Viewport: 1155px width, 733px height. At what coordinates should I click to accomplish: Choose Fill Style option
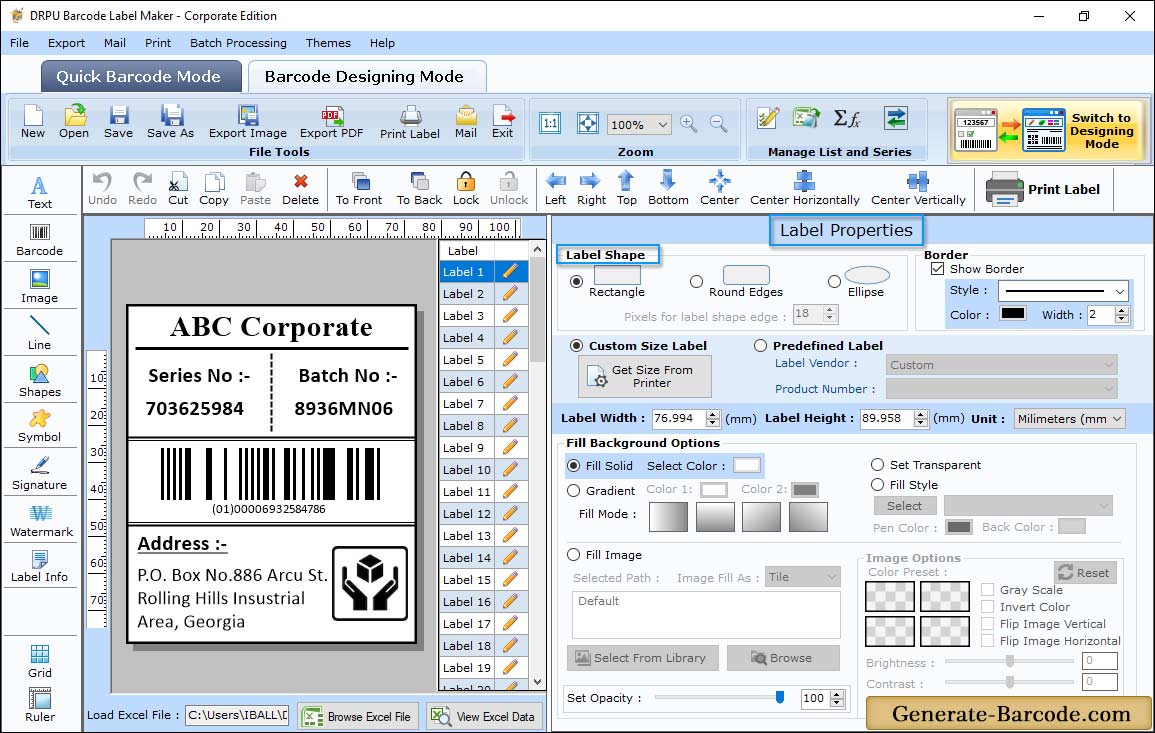[x=877, y=485]
